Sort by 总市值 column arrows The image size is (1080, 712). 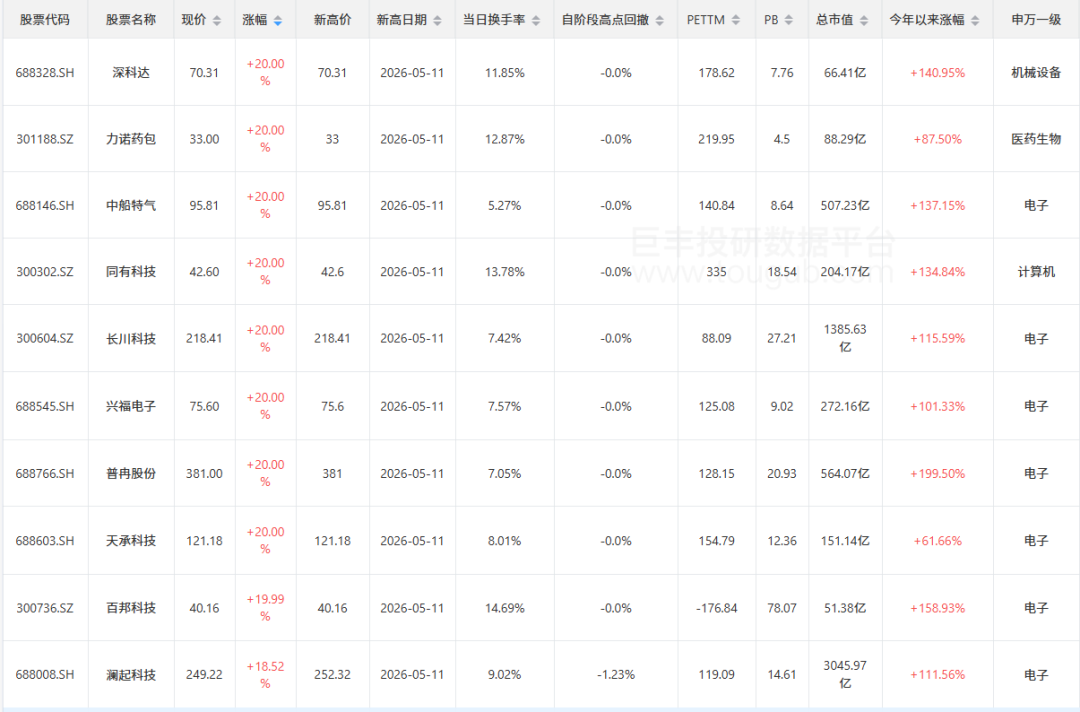tap(864, 21)
